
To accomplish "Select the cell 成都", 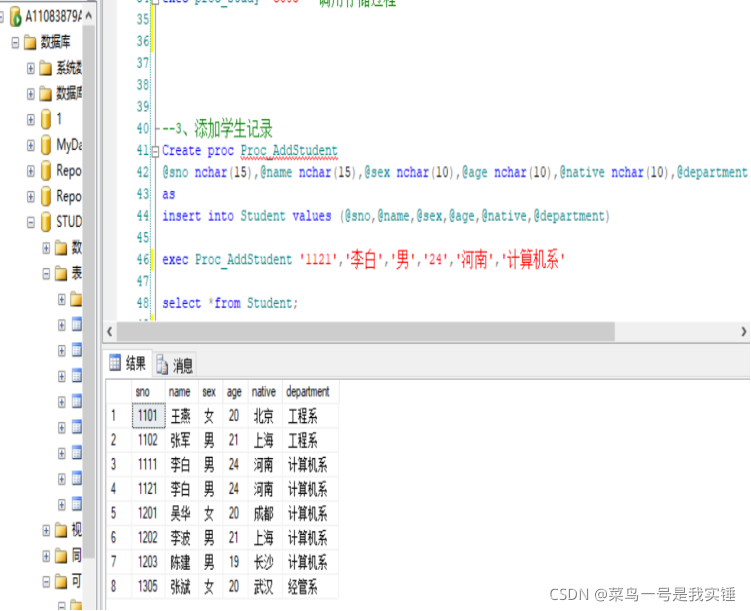I will [x=265, y=513].
